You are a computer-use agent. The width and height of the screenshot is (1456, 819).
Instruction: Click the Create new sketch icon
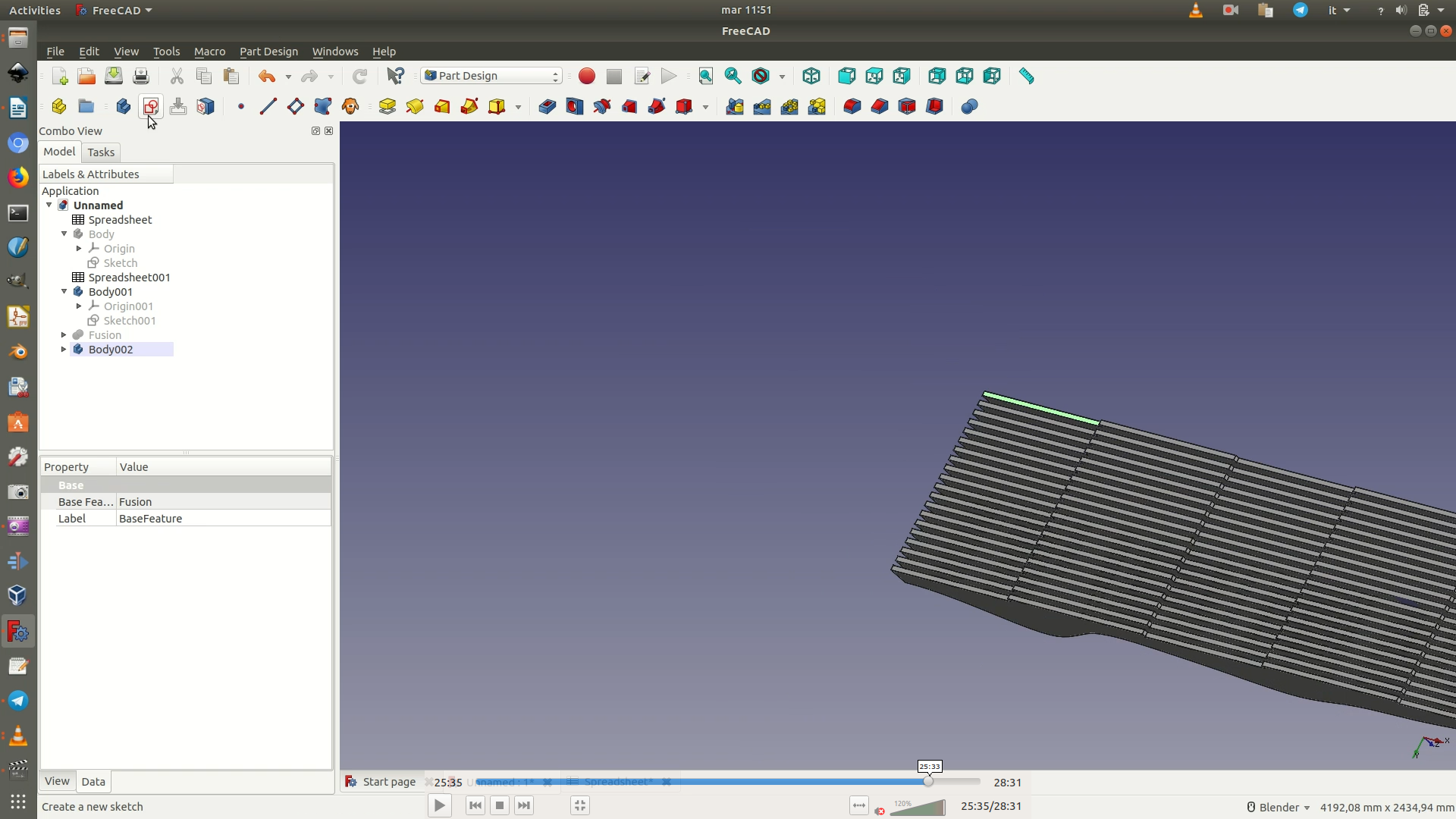coord(151,106)
